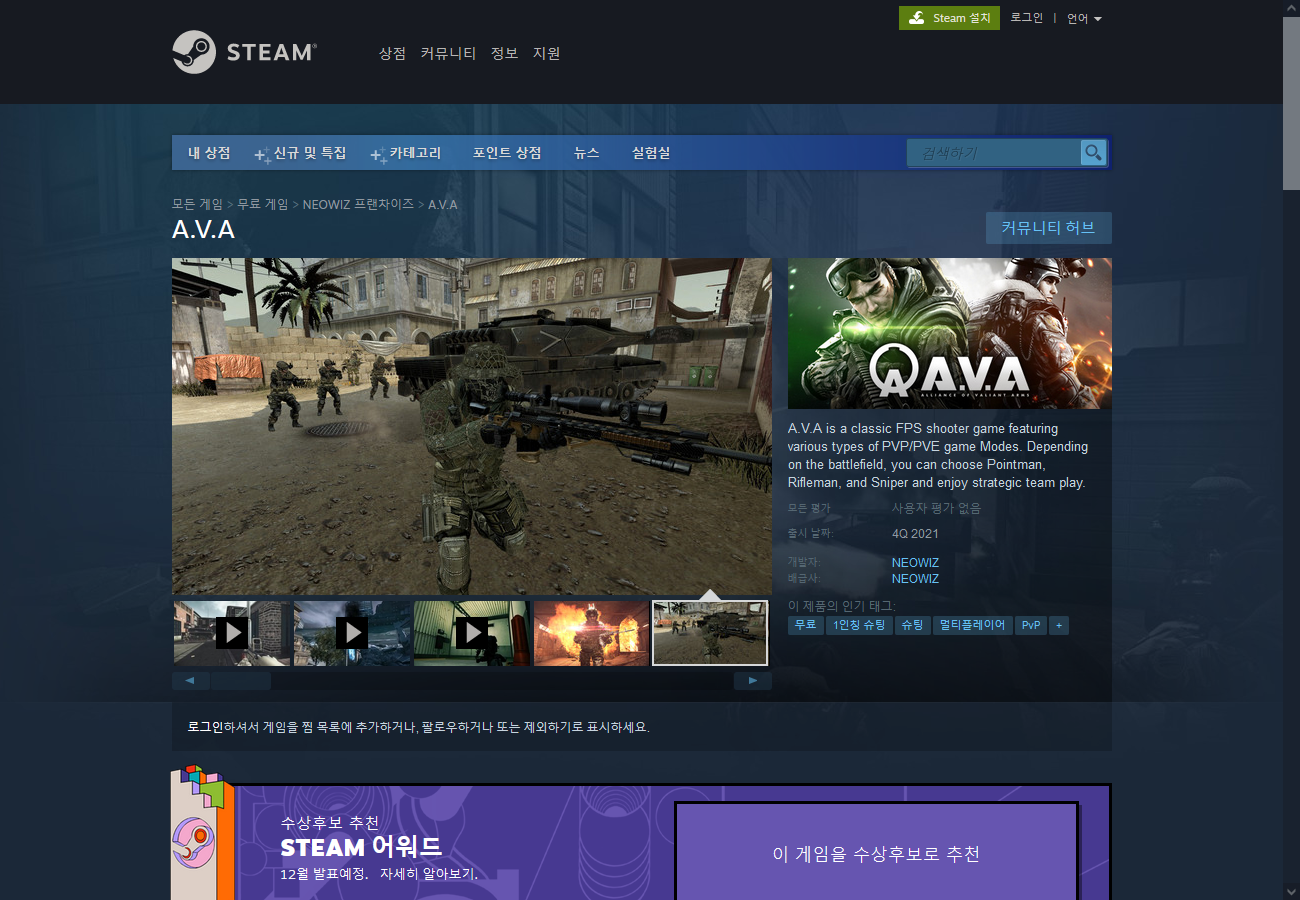Screen dimensions: 1300x900
Task: Click the 슈팅 tag
Action: coord(912,625)
